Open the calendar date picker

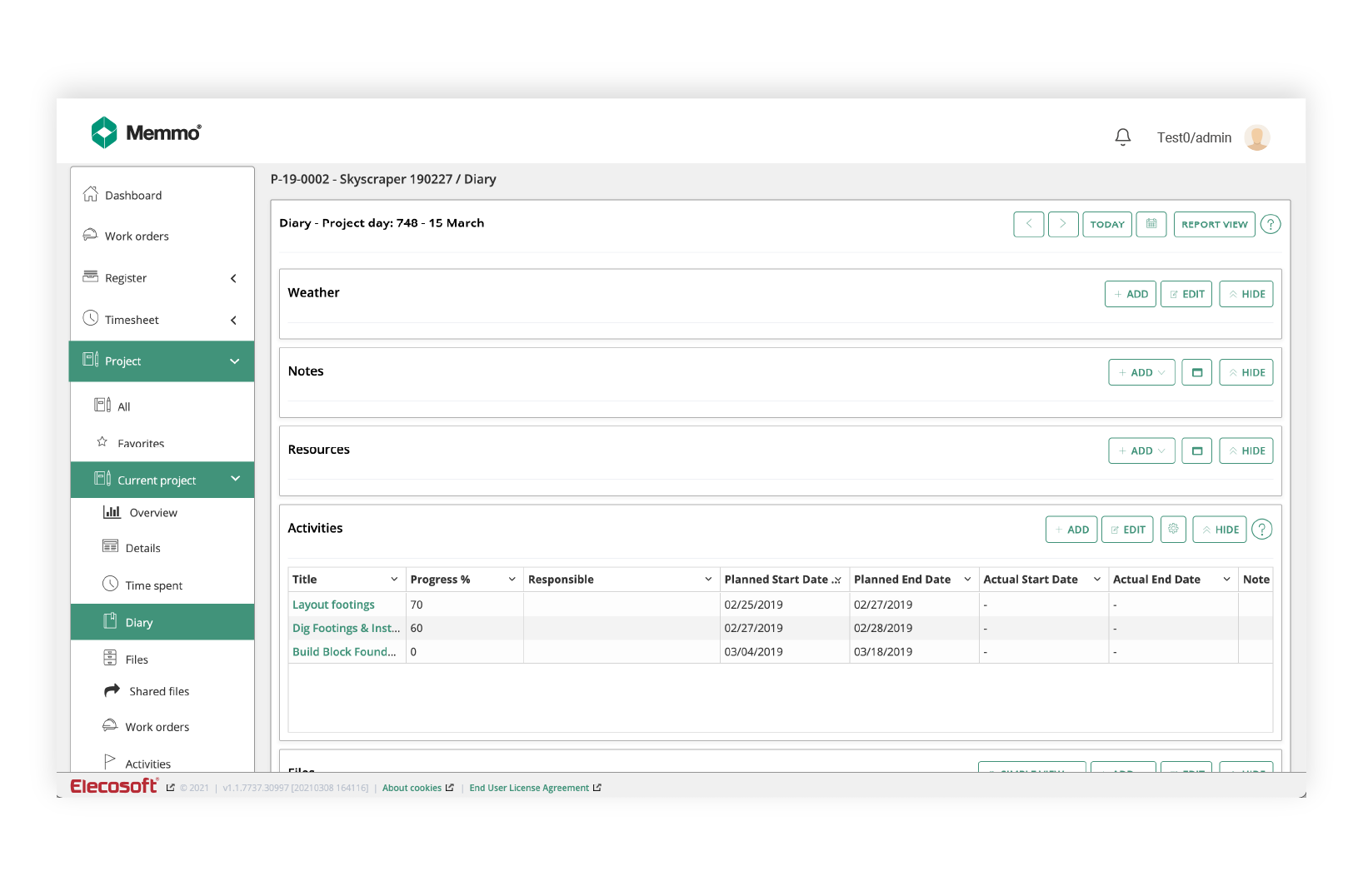pyautogui.click(x=1151, y=224)
